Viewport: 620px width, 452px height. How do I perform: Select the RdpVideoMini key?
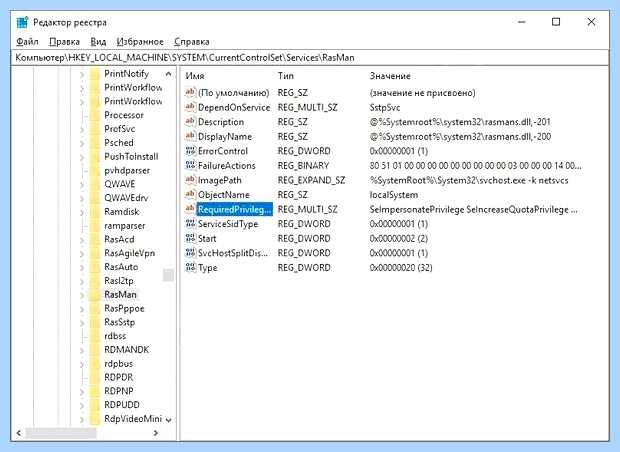(x=133, y=419)
